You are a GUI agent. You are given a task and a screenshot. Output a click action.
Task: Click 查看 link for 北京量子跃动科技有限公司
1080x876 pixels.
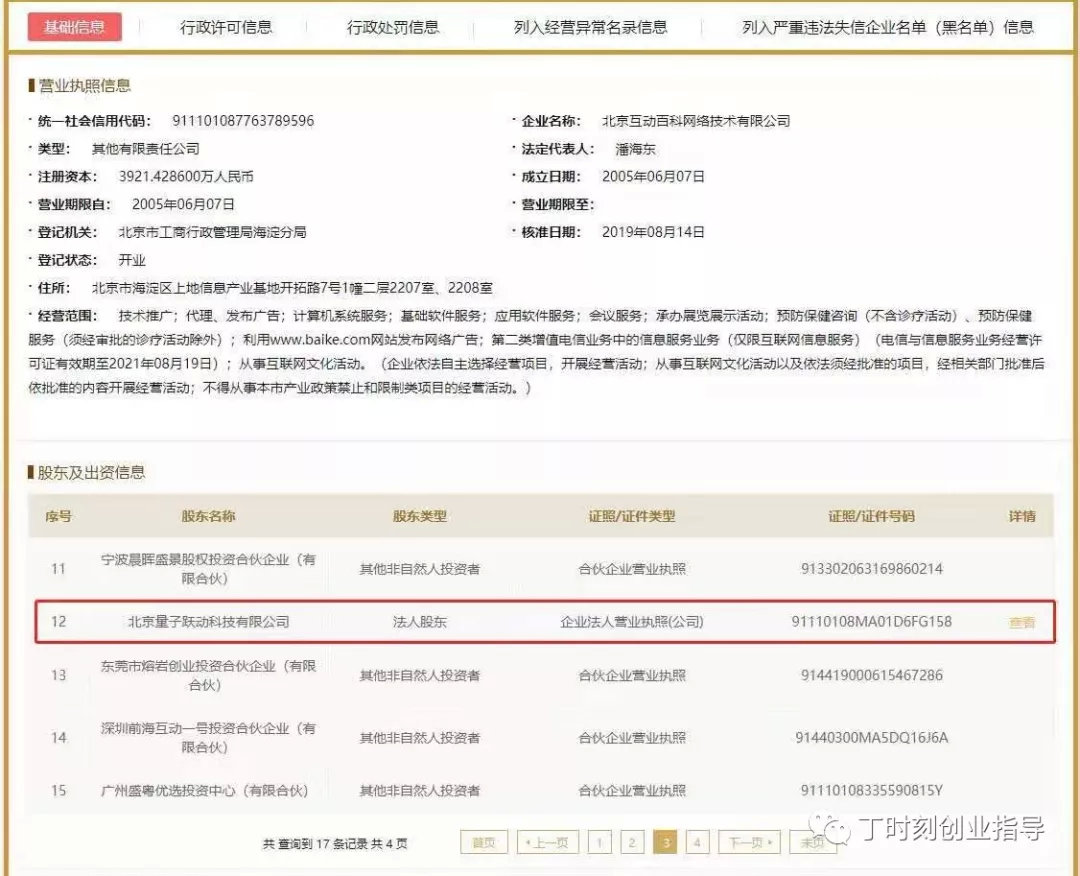[x=1021, y=622]
